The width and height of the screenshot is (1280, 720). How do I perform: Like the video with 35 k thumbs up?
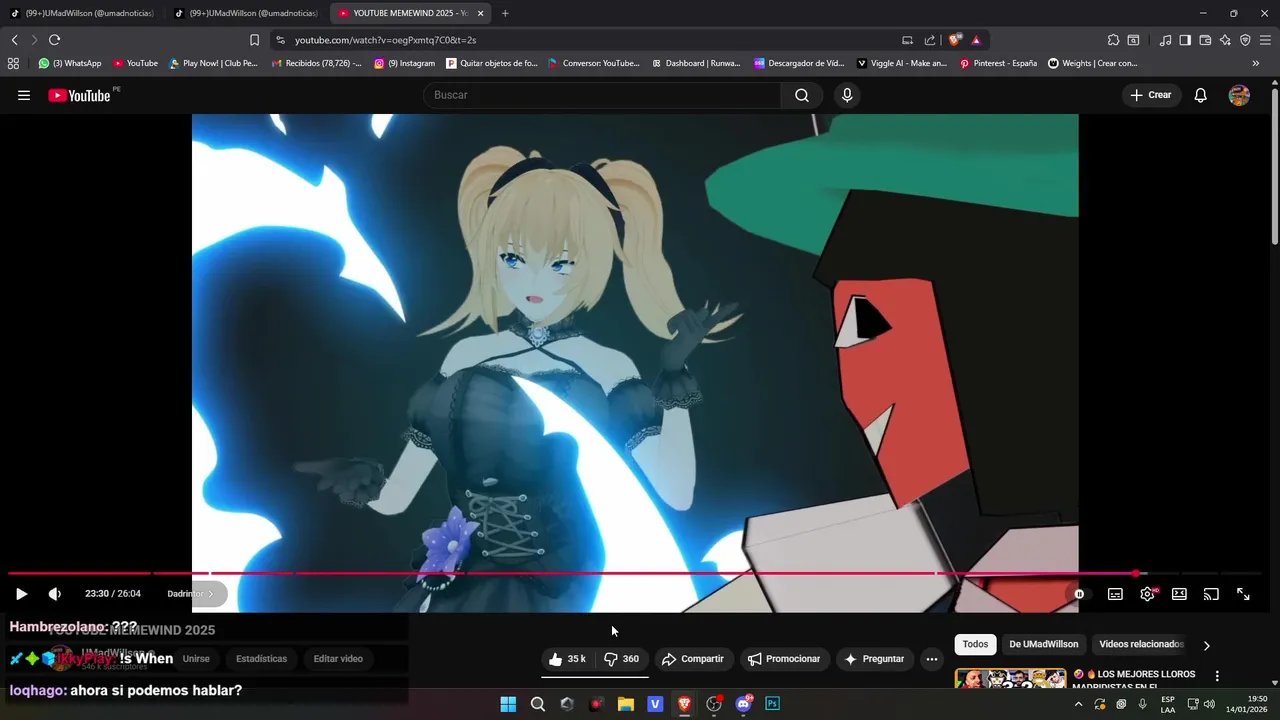point(567,659)
